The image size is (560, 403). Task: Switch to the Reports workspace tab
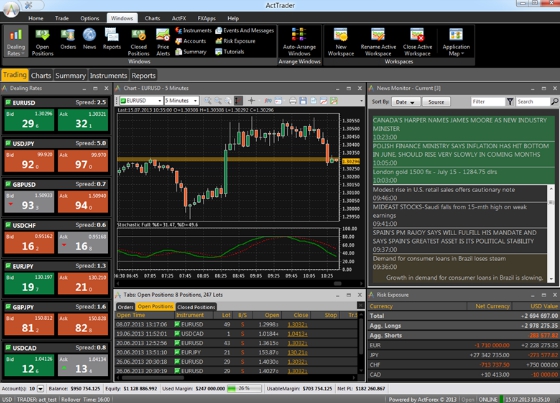tap(143, 75)
